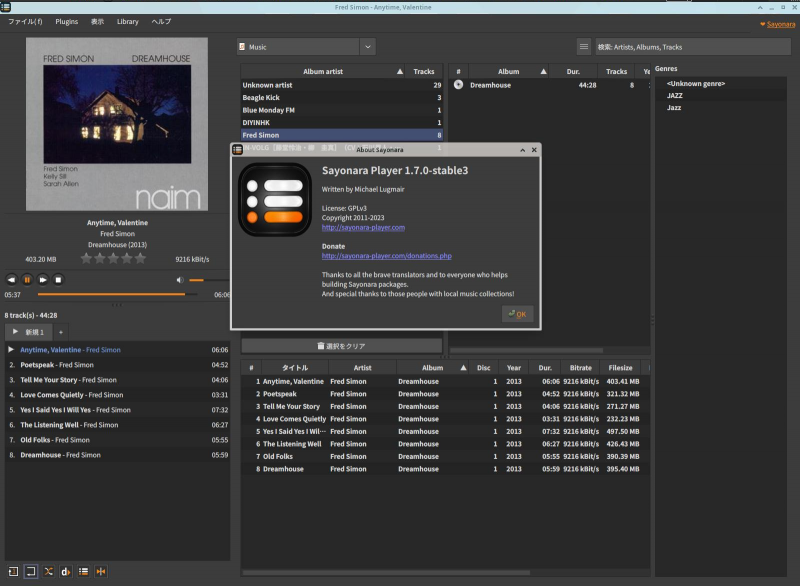Stop playback with the stop button

[59, 280]
